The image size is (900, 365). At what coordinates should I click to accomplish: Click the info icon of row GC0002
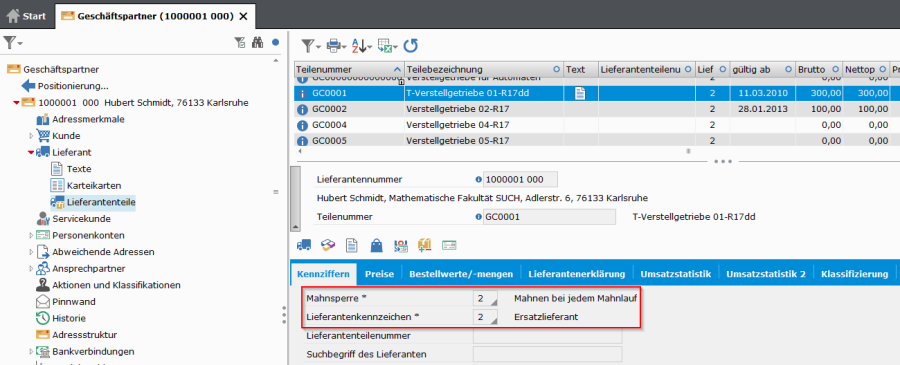coord(302,109)
